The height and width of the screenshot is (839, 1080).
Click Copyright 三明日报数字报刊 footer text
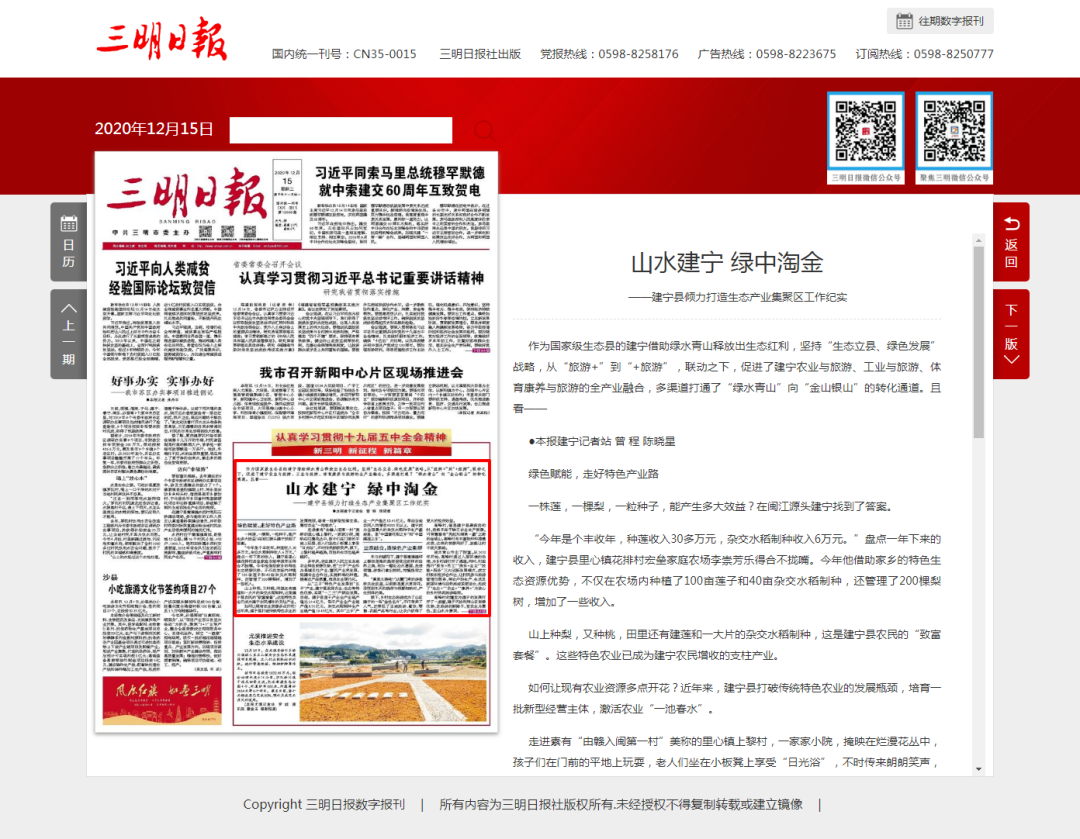[x=324, y=805]
